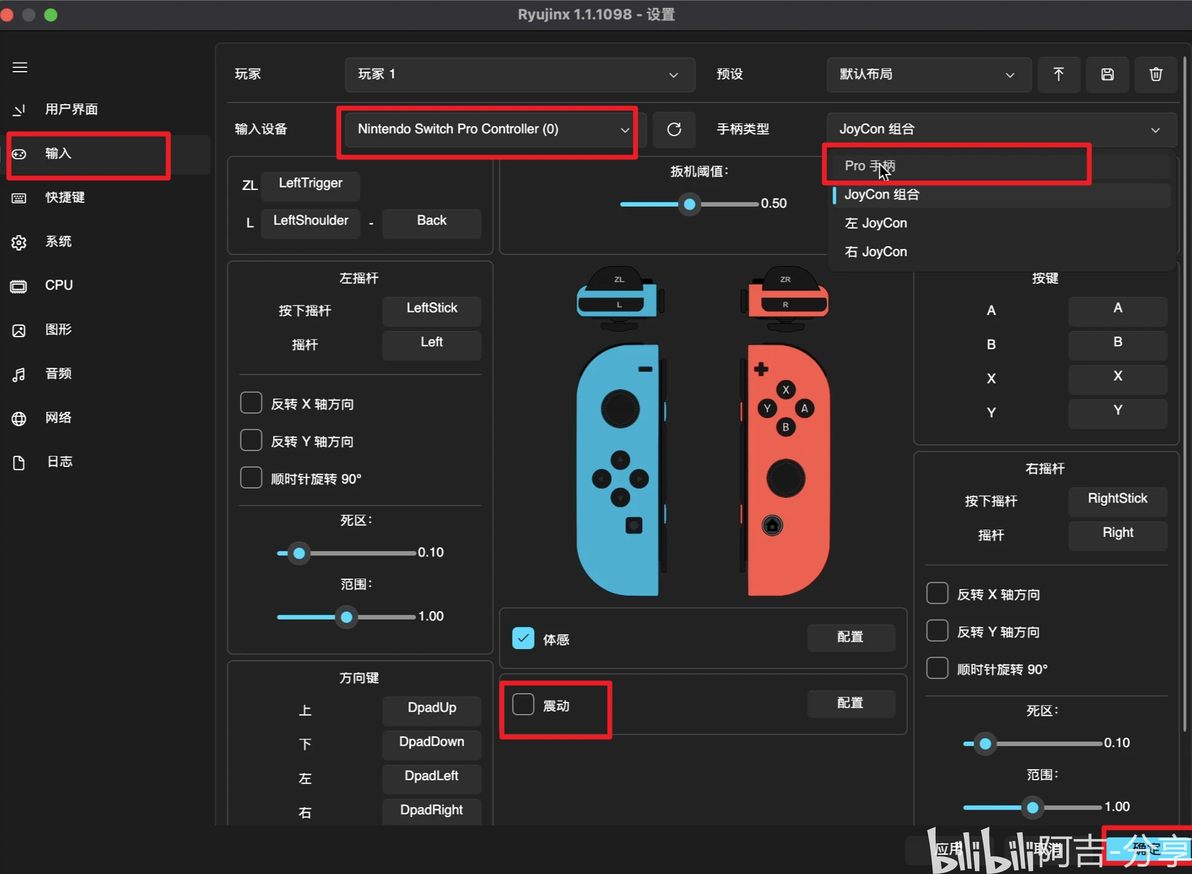Screen dimensions: 1192x874
Task: Click the blue left JoyCon image
Action: (620, 470)
